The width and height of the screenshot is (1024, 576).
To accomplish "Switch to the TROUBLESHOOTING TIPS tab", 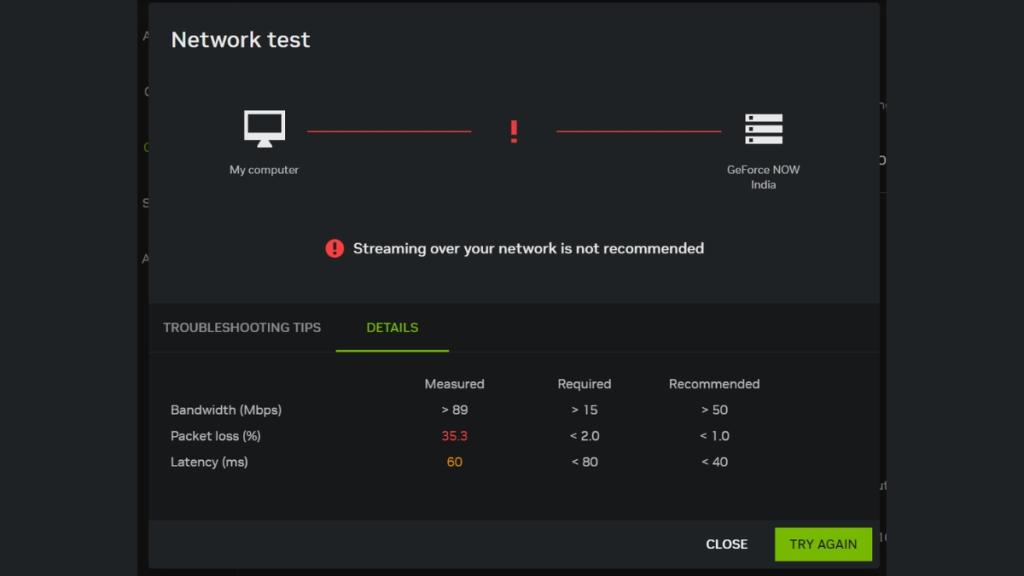I will [x=242, y=327].
